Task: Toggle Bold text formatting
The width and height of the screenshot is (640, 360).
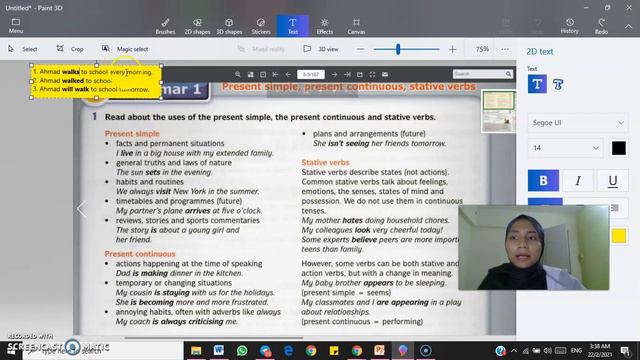Action: [543, 180]
